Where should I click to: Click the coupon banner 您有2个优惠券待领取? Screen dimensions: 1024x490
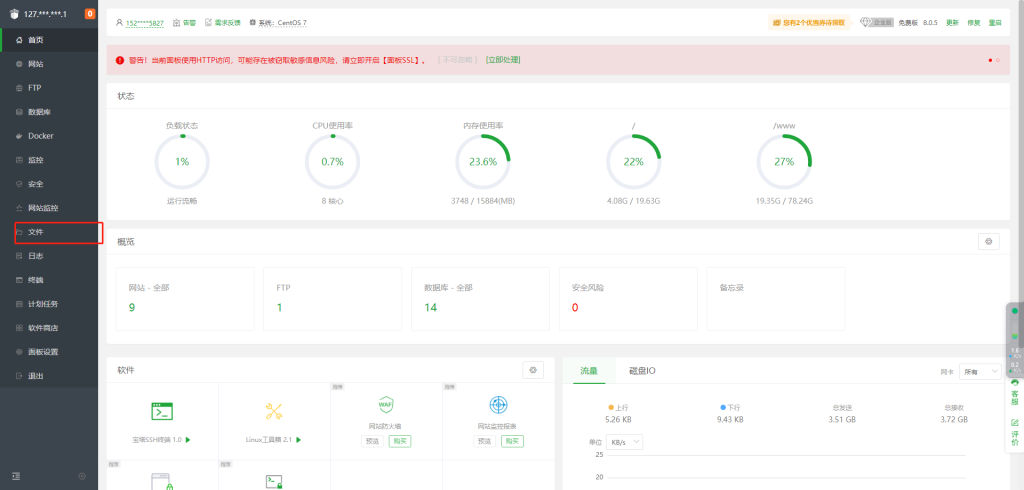tap(809, 22)
